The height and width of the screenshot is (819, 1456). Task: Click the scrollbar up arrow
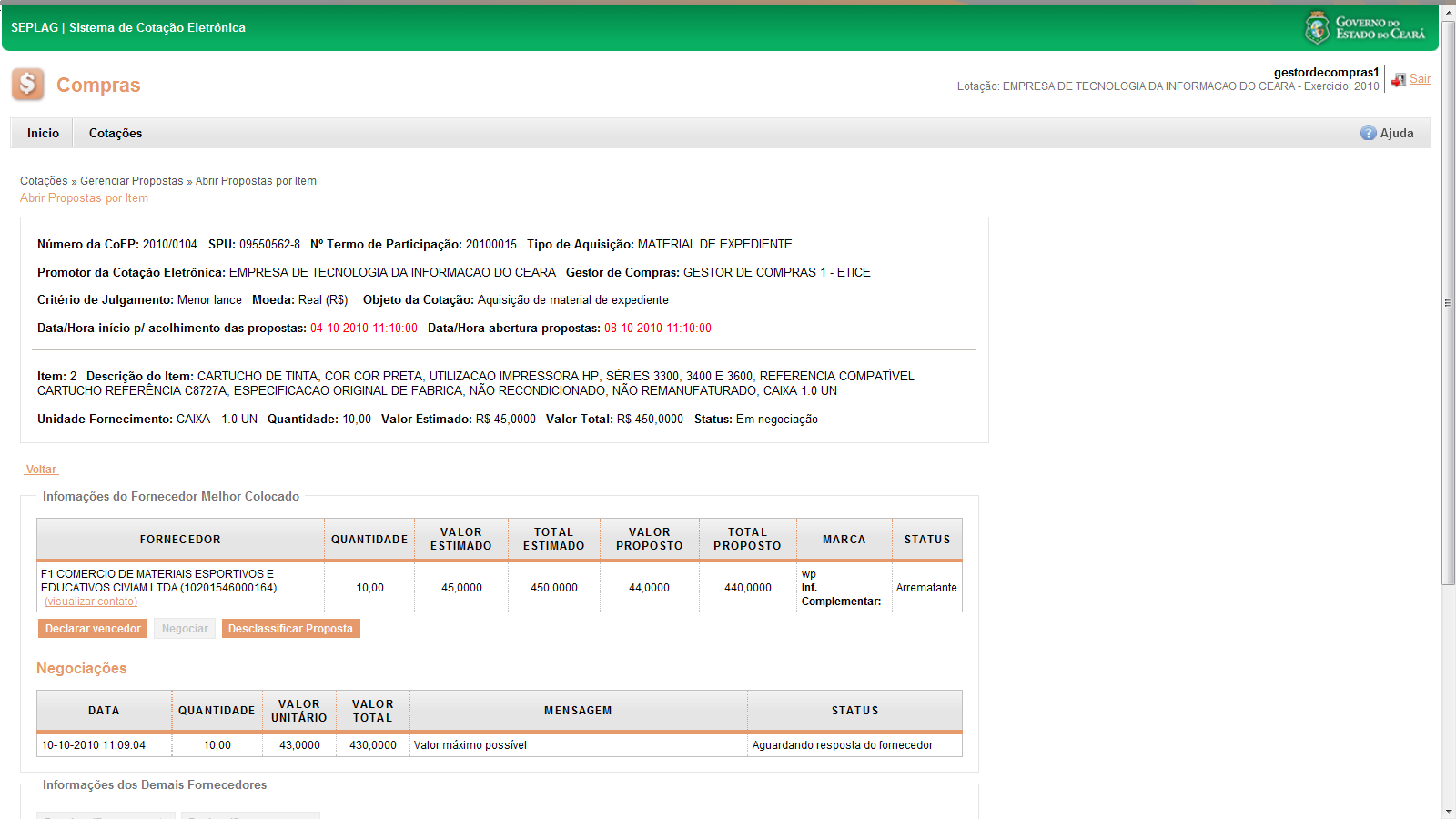1448,12
